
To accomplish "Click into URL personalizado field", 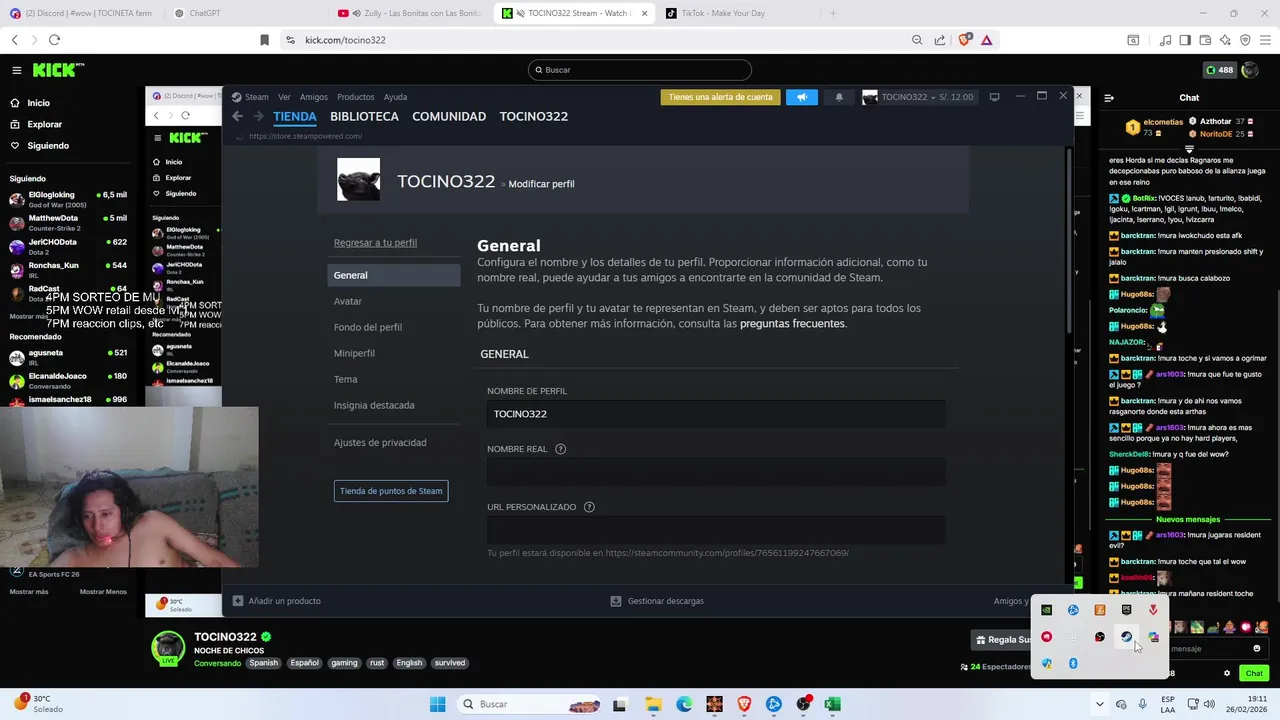I will [x=716, y=530].
